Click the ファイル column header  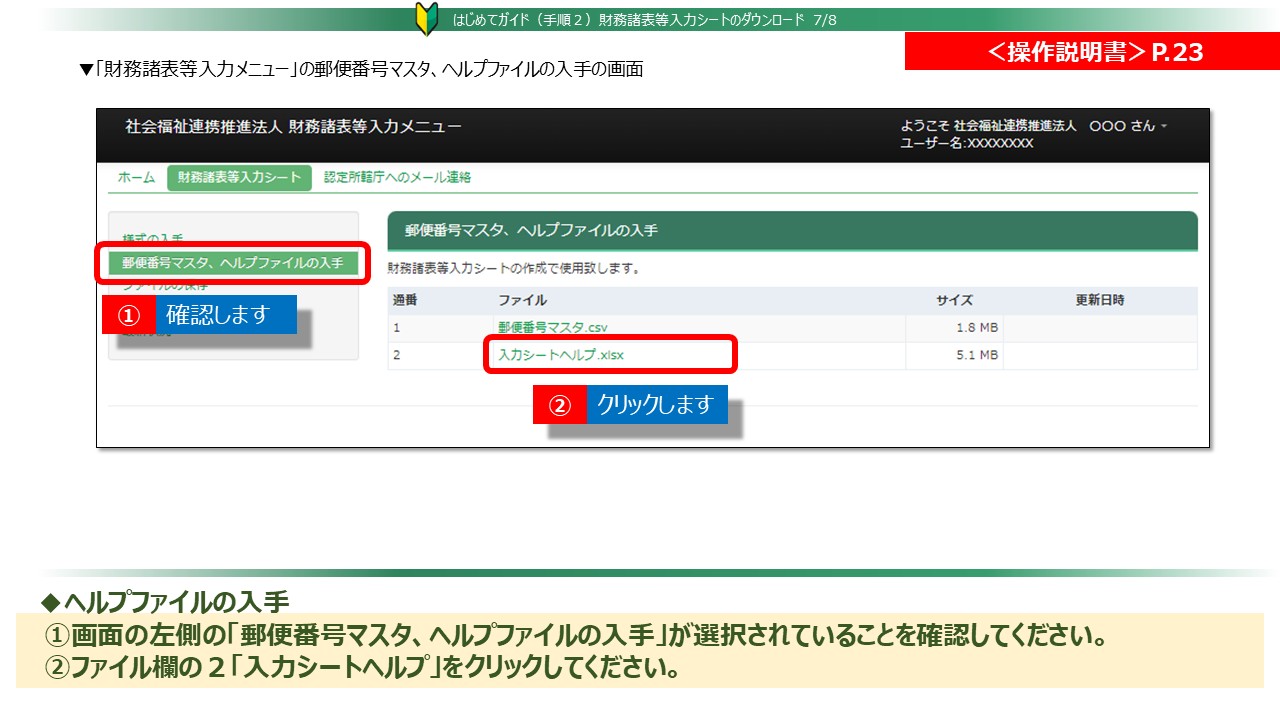pyautogui.click(x=522, y=300)
